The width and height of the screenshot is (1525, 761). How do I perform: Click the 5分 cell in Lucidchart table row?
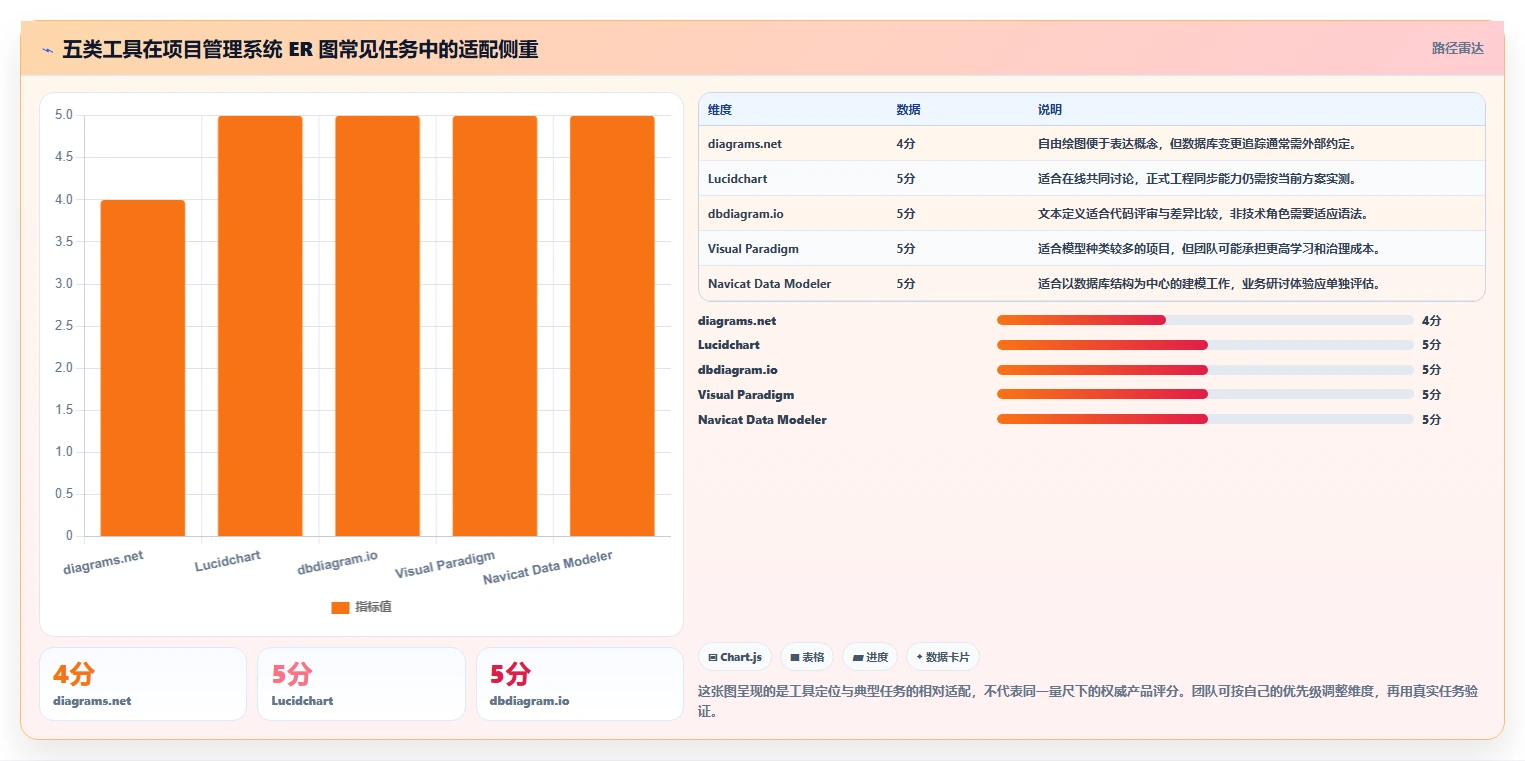(906, 179)
